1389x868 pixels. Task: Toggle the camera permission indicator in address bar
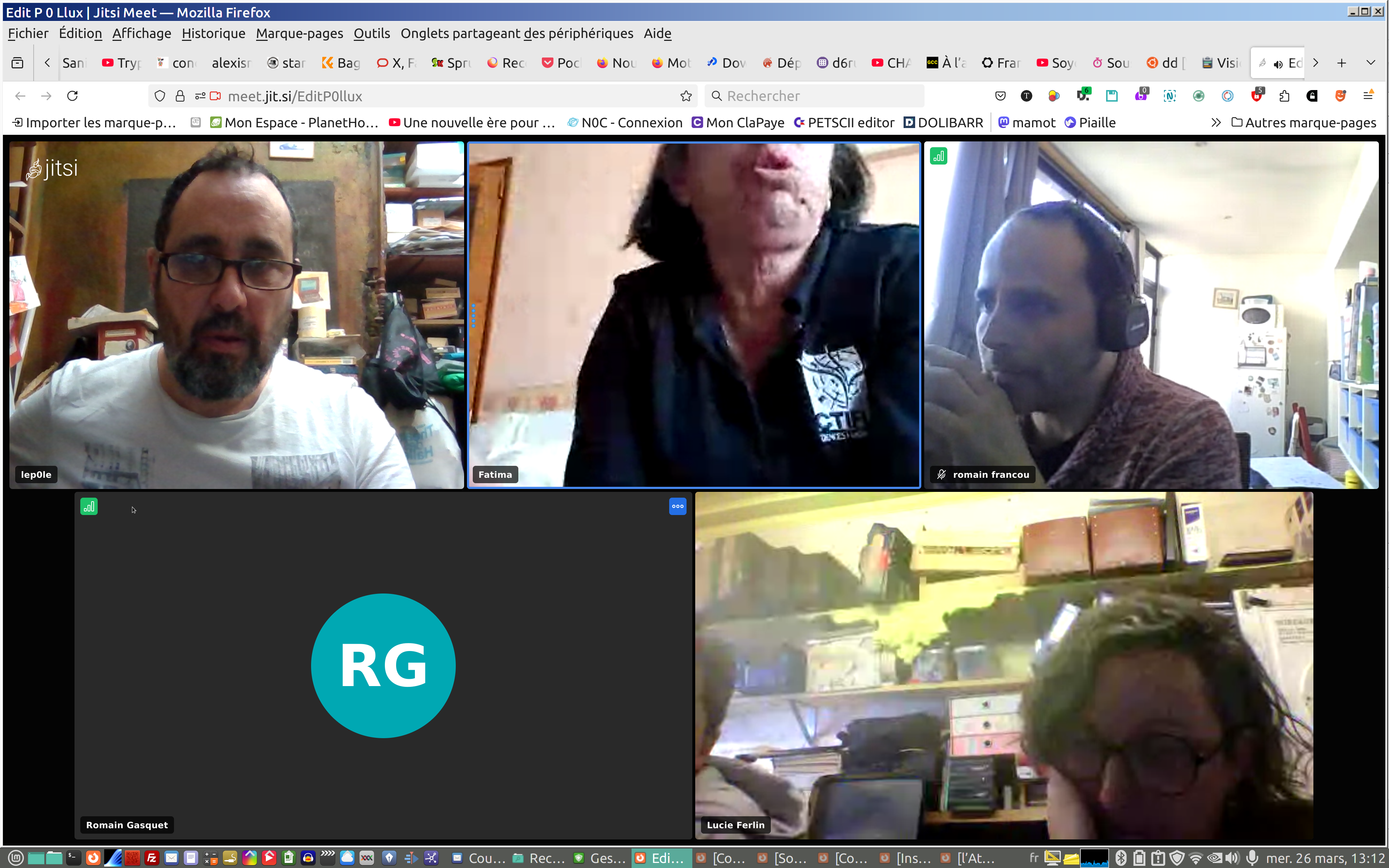pos(216,96)
